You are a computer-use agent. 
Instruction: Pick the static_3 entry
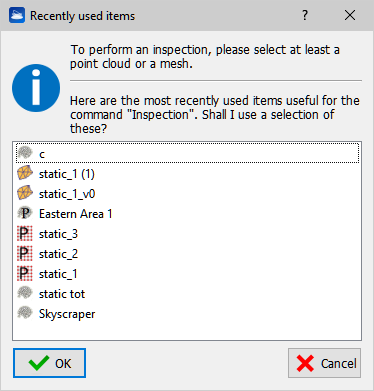[x=187, y=234]
